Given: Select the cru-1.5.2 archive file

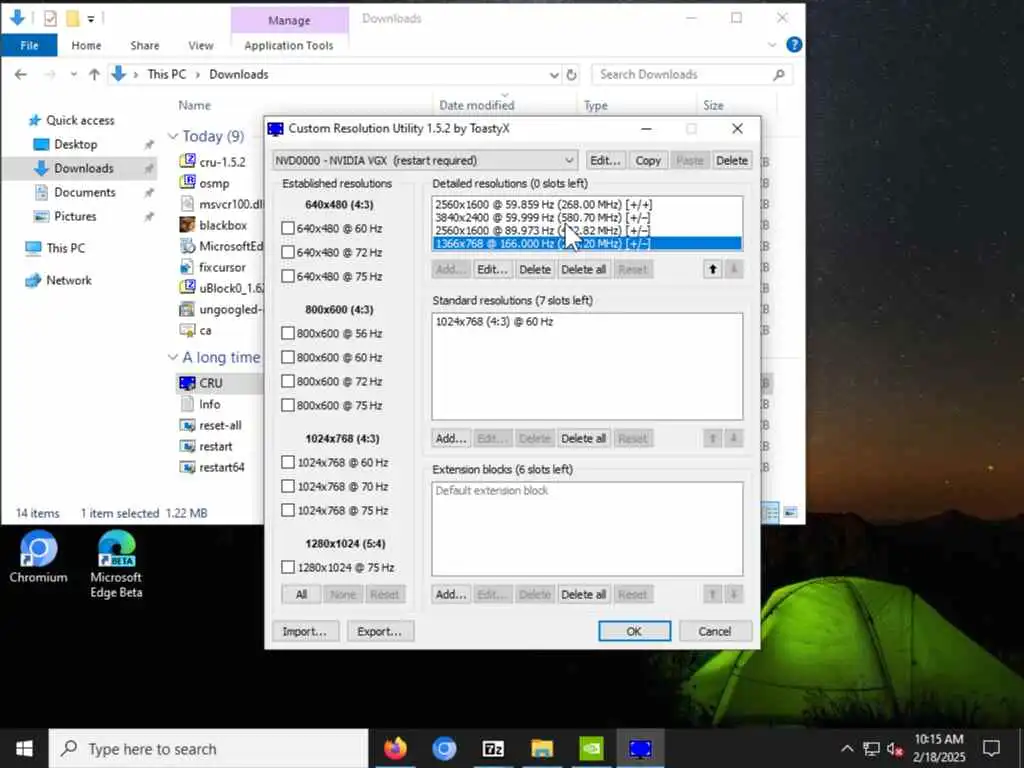Looking at the screenshot, I should click(x=222, y=161).
